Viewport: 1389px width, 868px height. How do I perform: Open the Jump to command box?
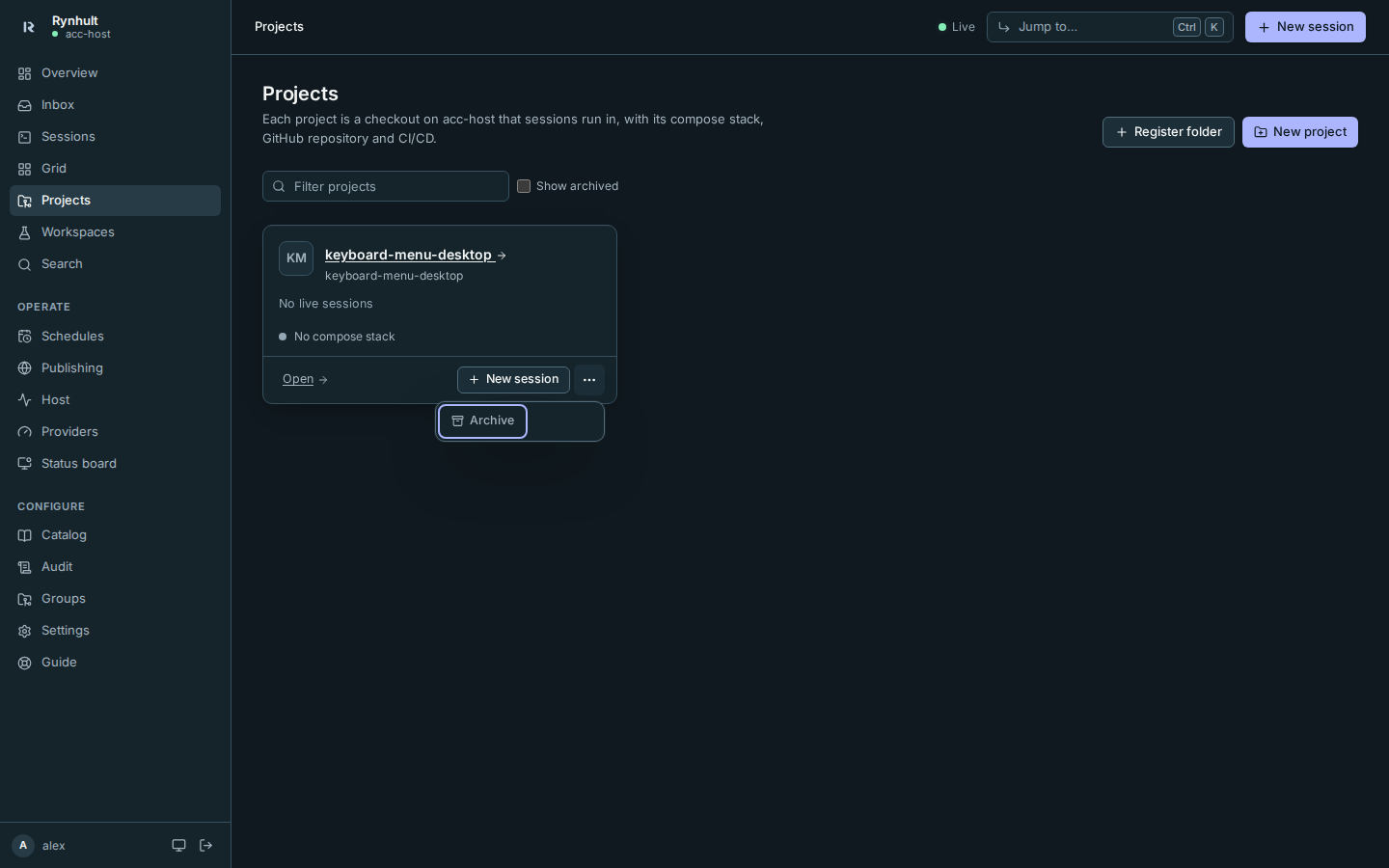click(x=1110, y=27)
